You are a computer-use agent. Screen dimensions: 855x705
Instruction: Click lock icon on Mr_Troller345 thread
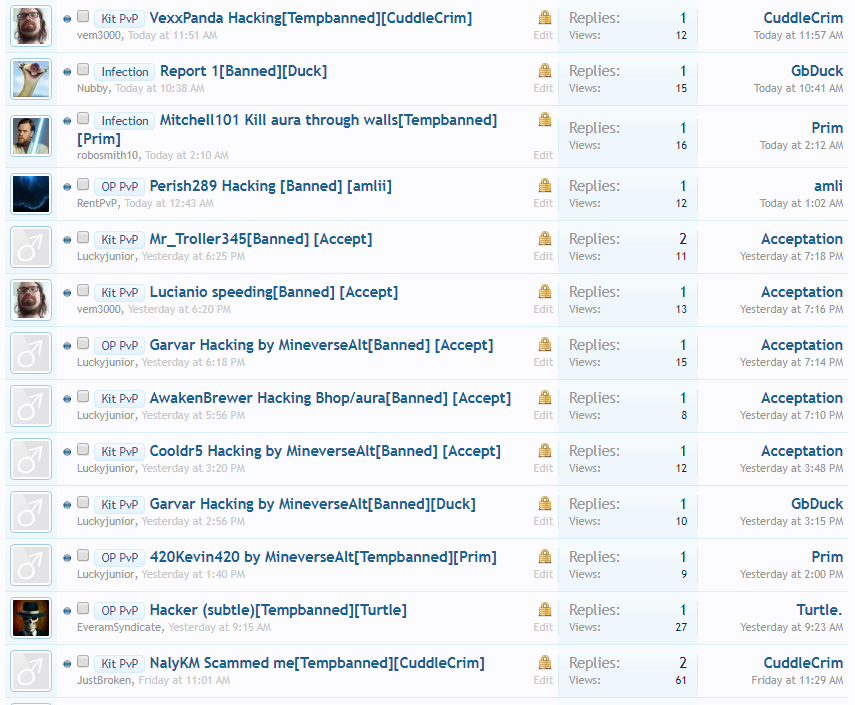click(x=545, y=238)
